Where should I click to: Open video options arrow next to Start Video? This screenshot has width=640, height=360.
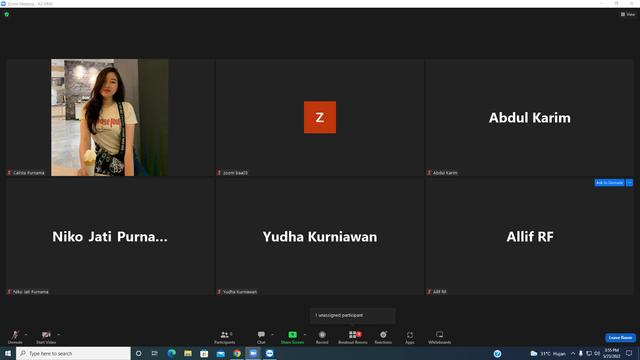59,335
